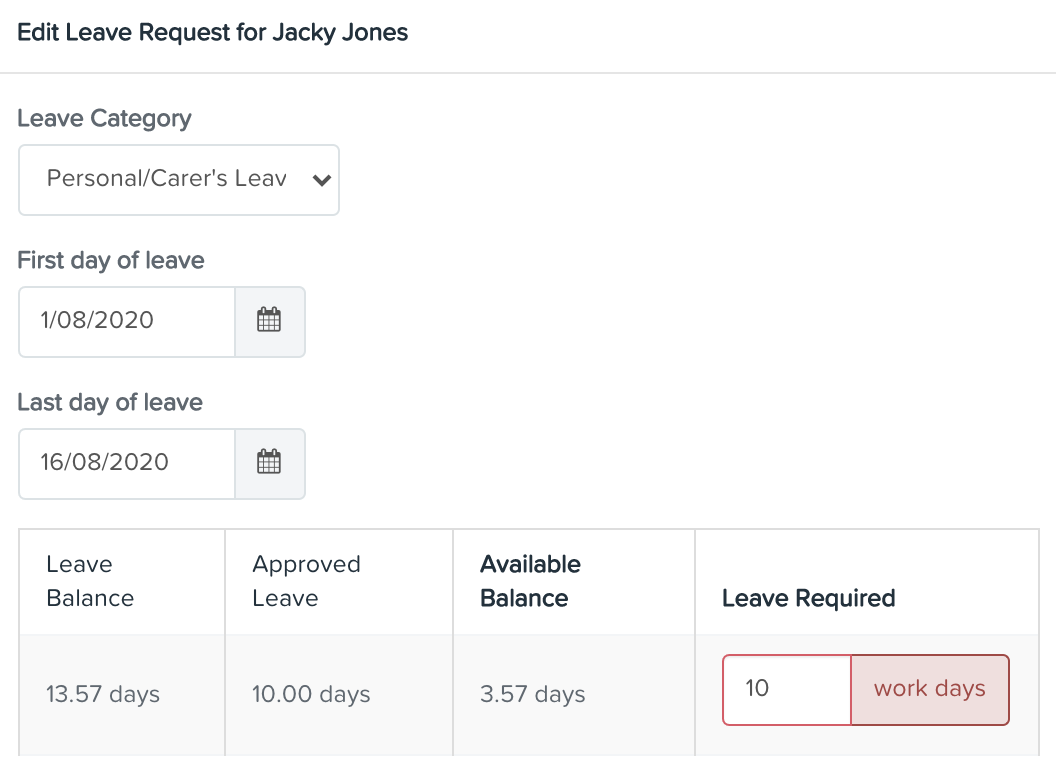Click the 10.00 days approved leave cell
The width and height of the screenshot is (1056, 770).
point(311,694)
